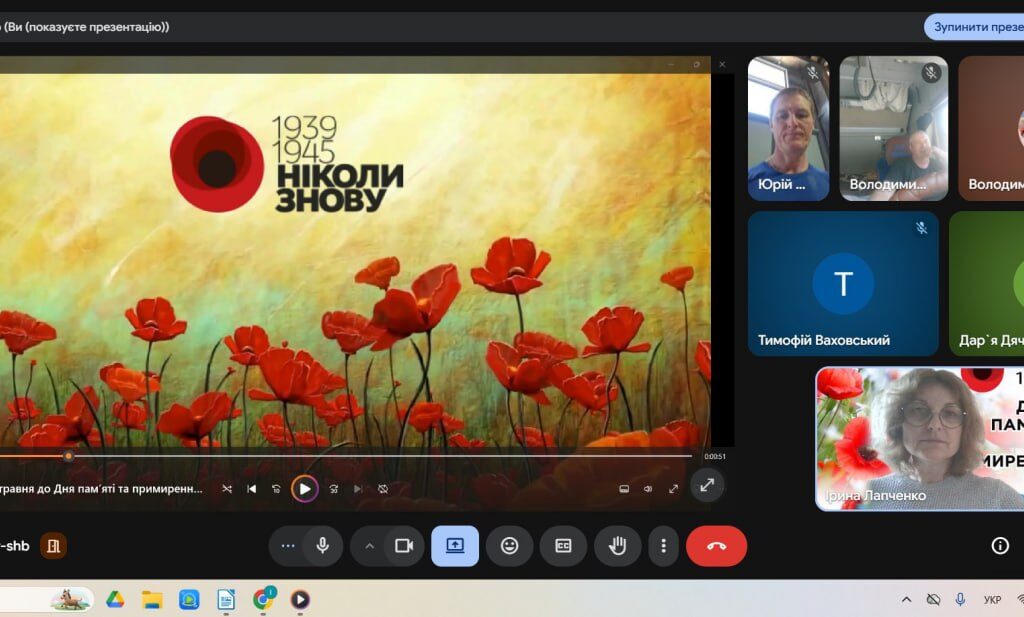Open meeting details info icon
The height and width of the screenshot is (617, 1024).
[1000, 546]
